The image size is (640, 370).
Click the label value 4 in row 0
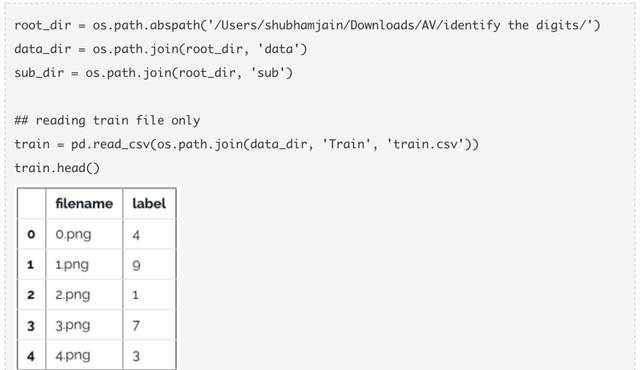[x=149, y=235]
